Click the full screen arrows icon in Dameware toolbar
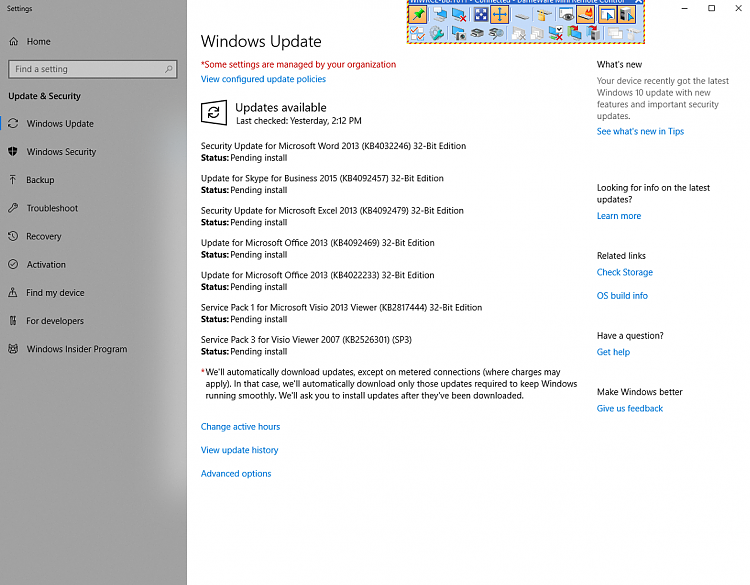Image resolution: width=750 pixels, height=585 pixels. (x=481, y=14)
